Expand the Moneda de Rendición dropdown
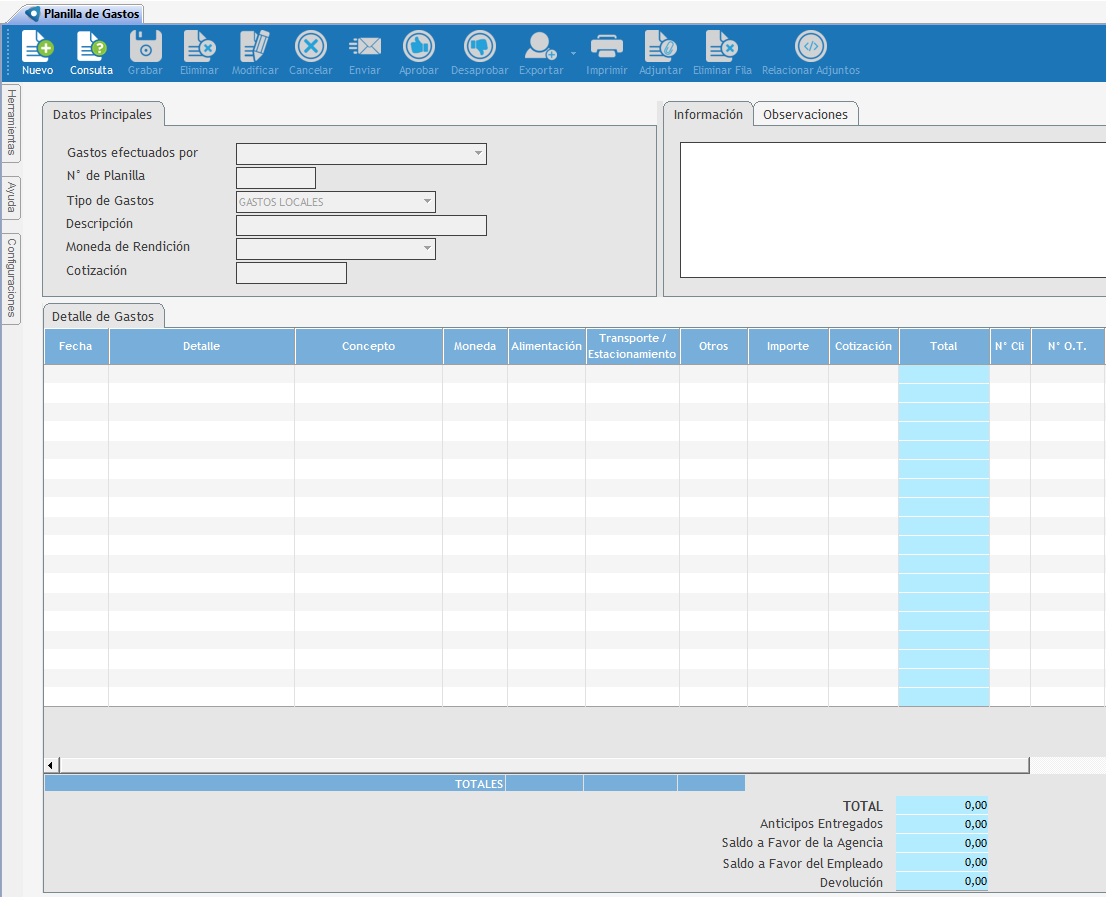 pos(428,248)
